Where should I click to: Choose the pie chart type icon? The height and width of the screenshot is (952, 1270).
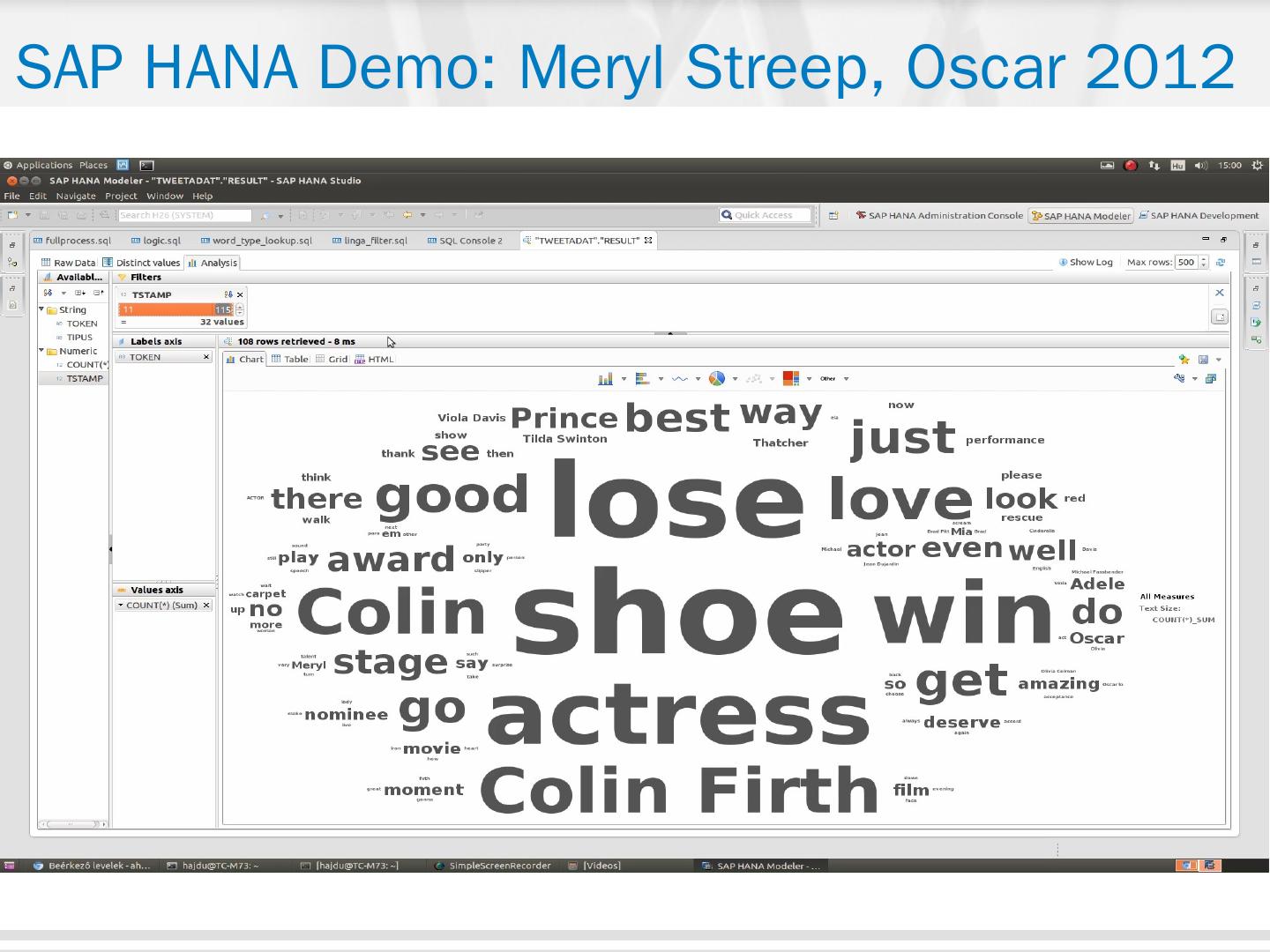tap(717, 379)
